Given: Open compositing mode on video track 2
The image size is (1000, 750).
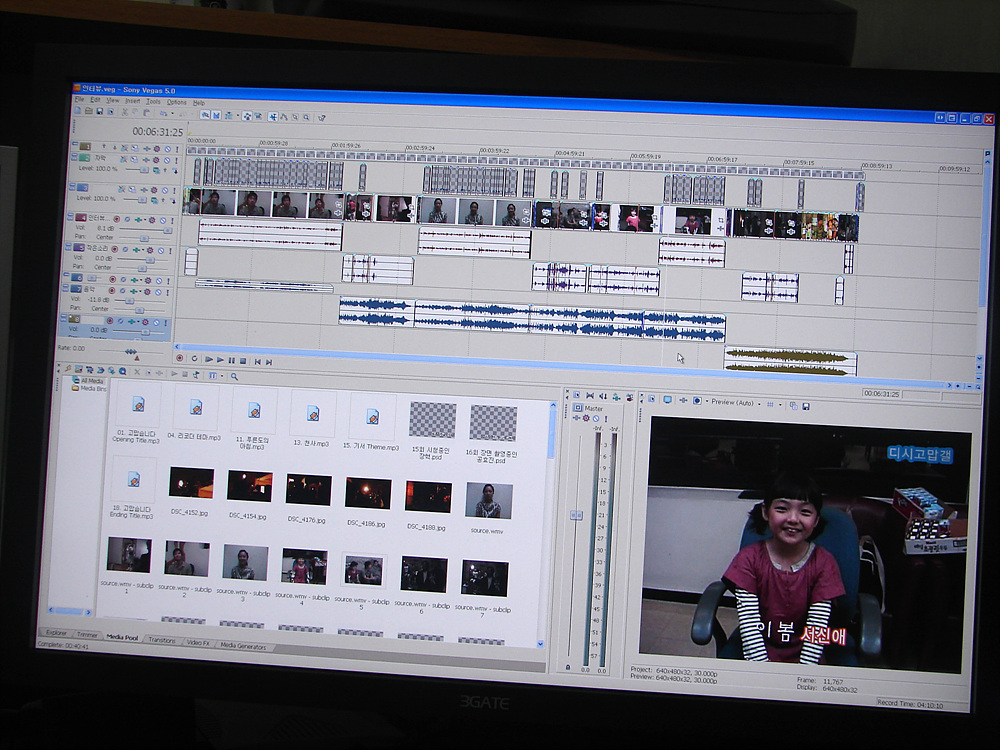Looking at the screenshot, I should coord(156,170).
